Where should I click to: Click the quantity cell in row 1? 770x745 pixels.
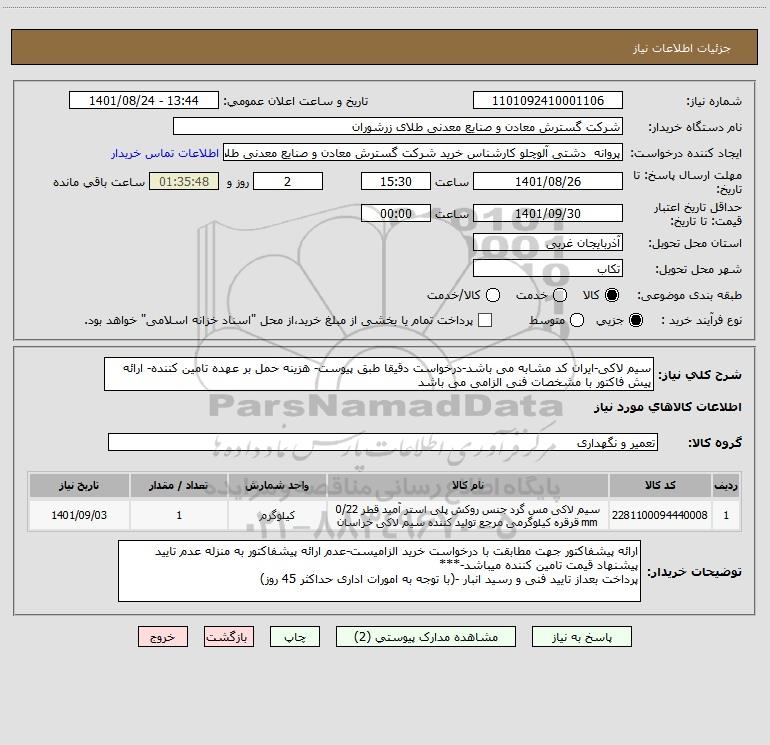[179, 515]
